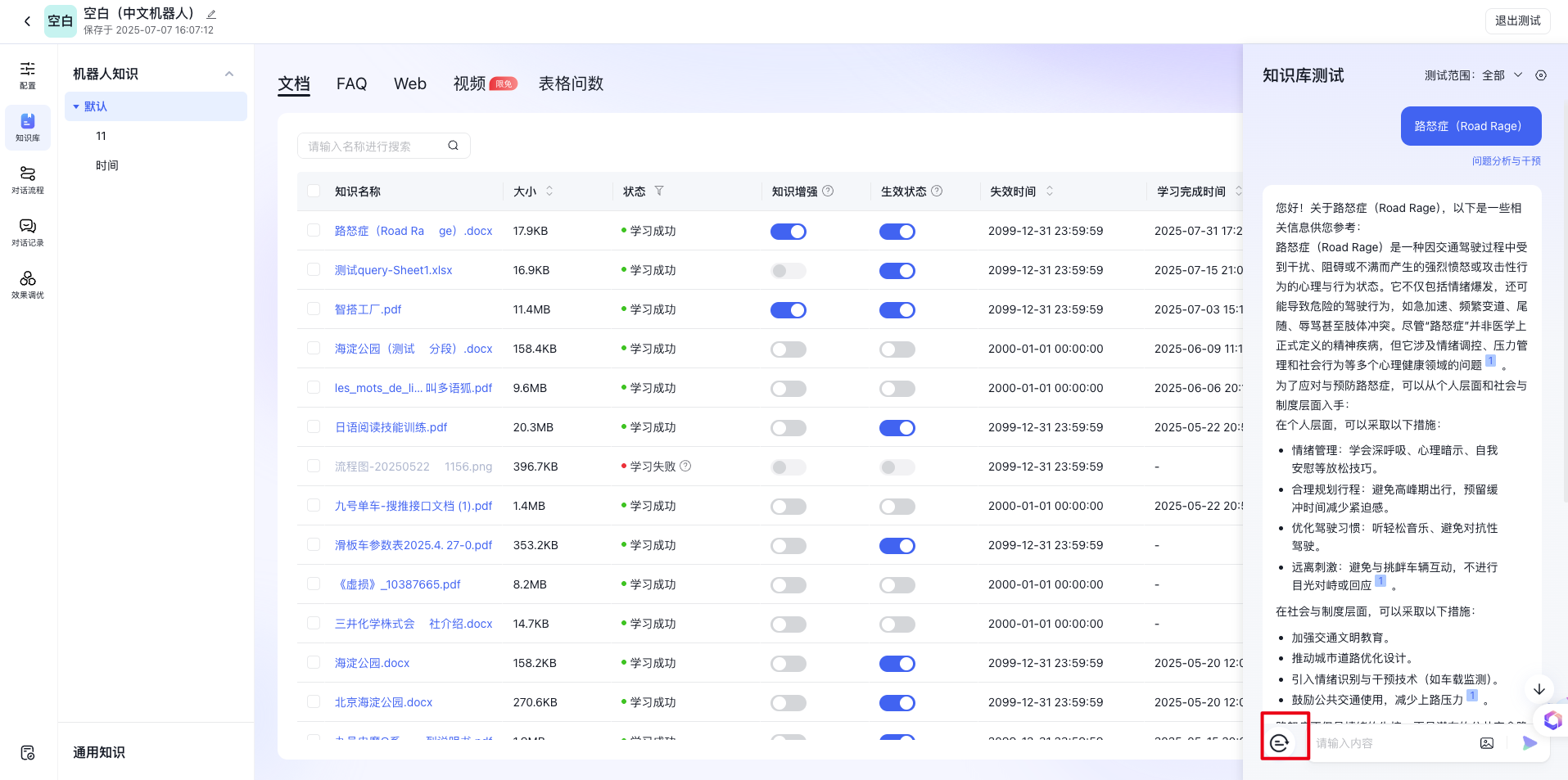Toggle knowledge enhancement for 智搭工厂.pdf
Viewport: 1568px width, 780px height.
[x=788, y=310]
